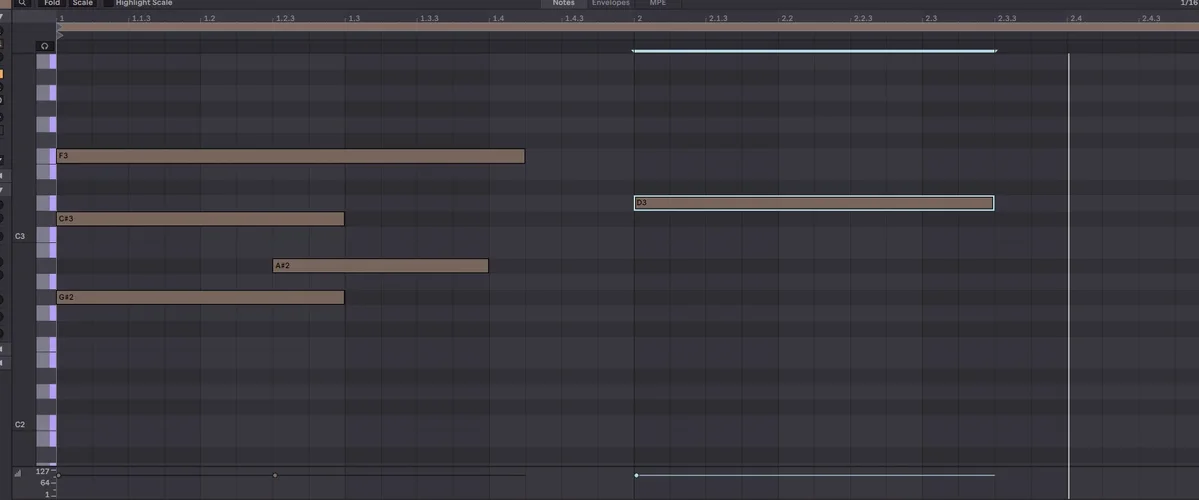Click ruler position 2.3.3
This screenshot has width=1199, height=500.
point(1006,18)
